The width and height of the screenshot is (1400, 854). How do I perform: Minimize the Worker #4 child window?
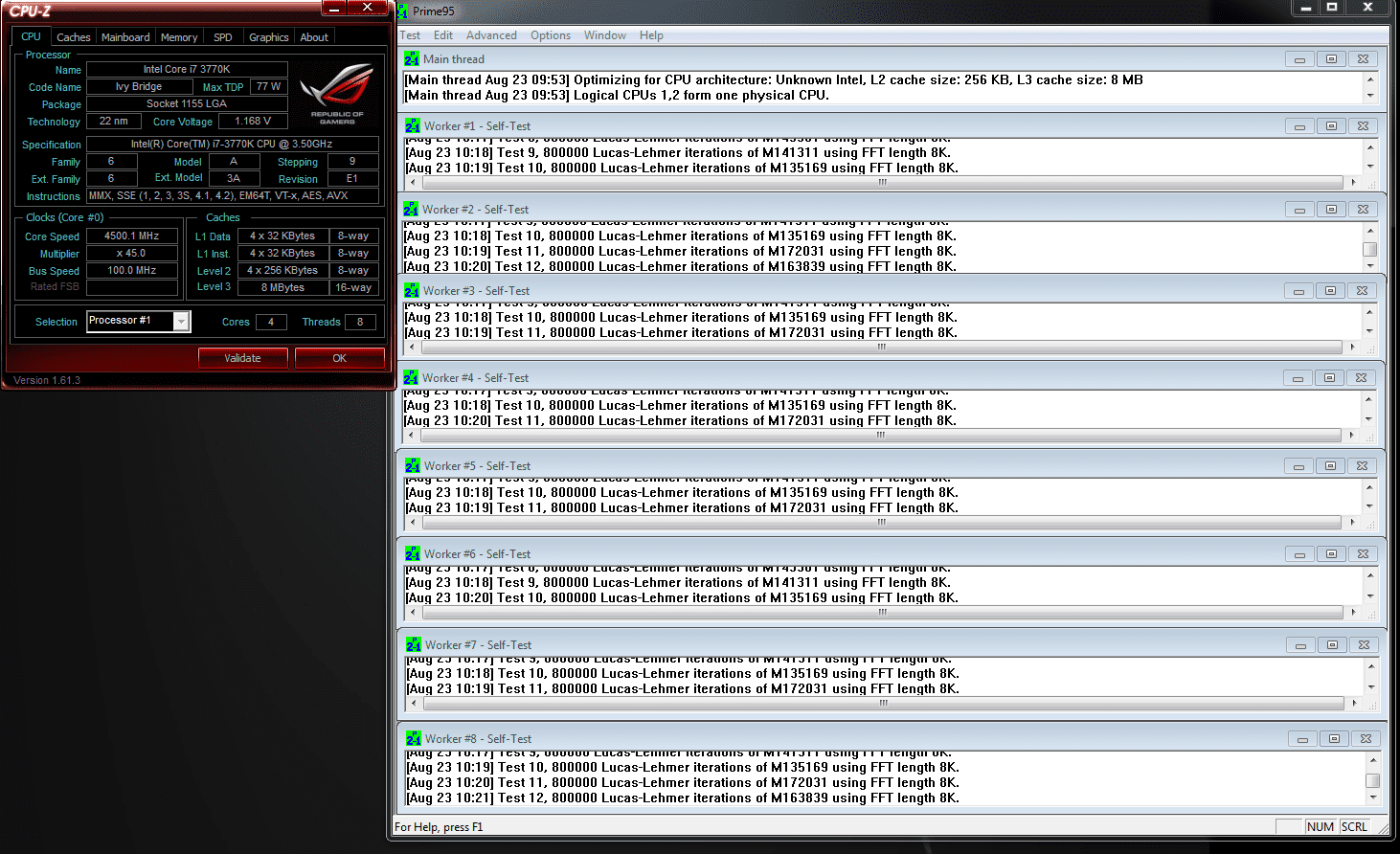pyautogui.click(x=1298, y=378)
